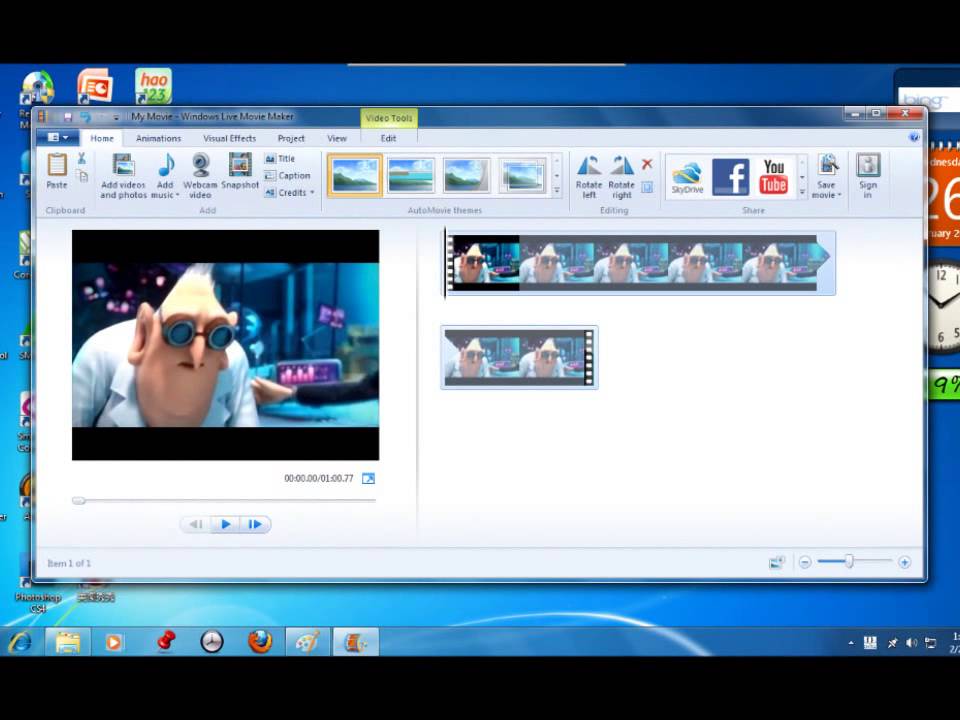Select the third AutoMovie theme thumbnail

467,175
